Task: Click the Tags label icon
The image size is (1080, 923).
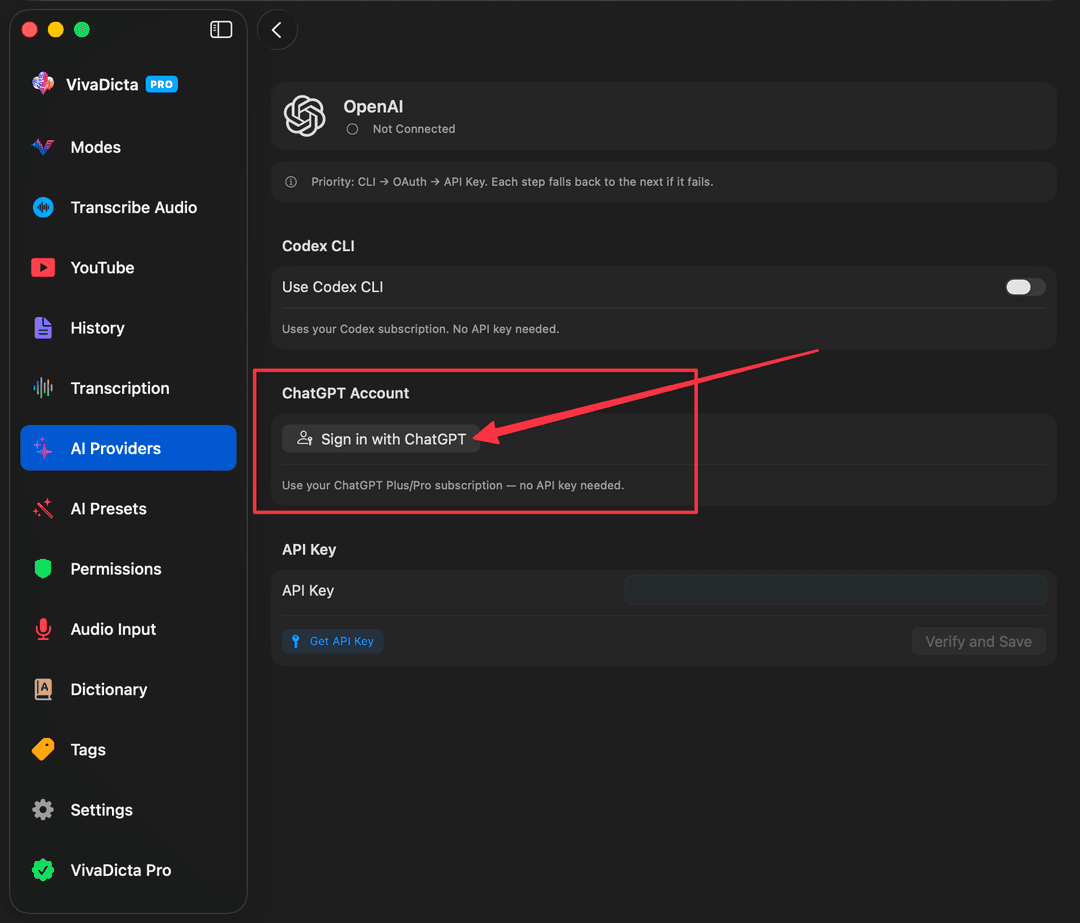Action: (x=42, y=749)
